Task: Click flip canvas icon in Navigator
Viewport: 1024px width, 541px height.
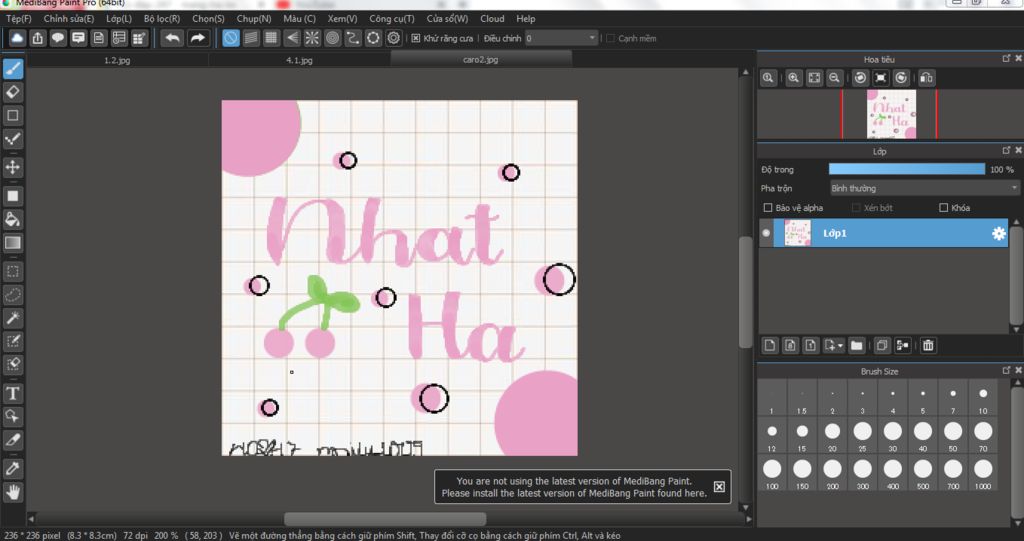Action: [x=926, y=78]
